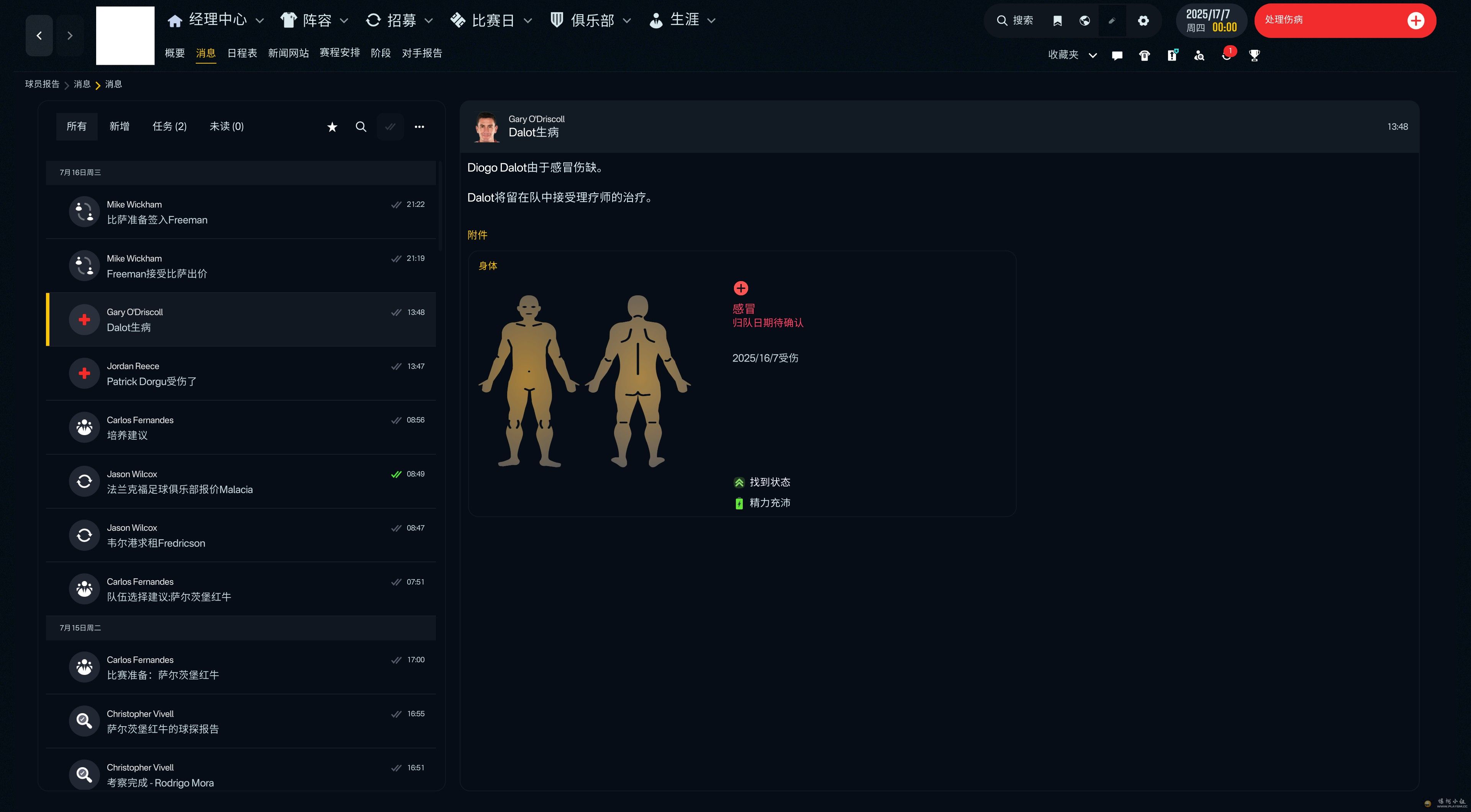This screenshot has width=1471, height=812.
Task: Open the globe world icon
Action: 1084,21
